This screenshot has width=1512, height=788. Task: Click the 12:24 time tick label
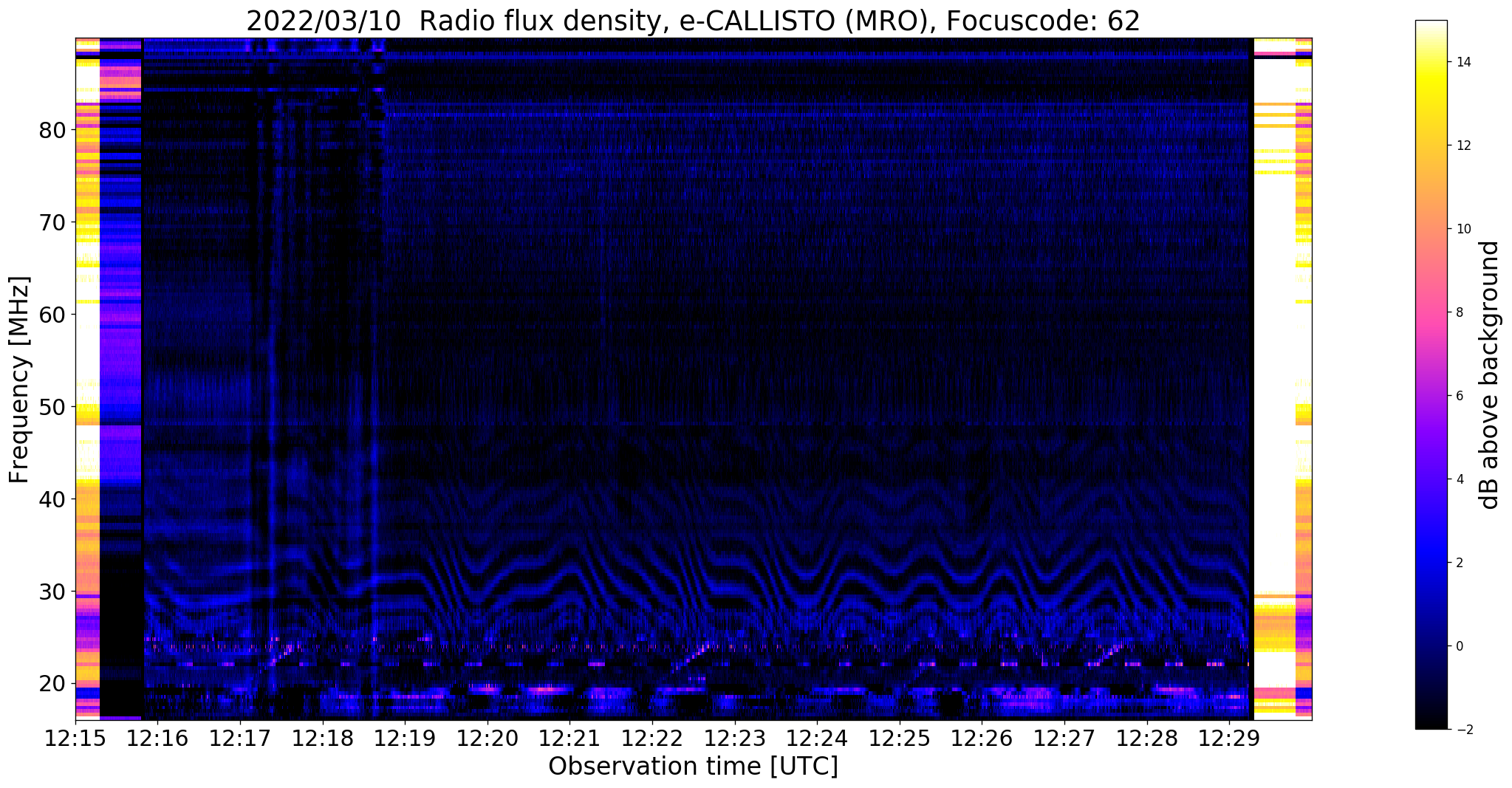tap(817, 738)
